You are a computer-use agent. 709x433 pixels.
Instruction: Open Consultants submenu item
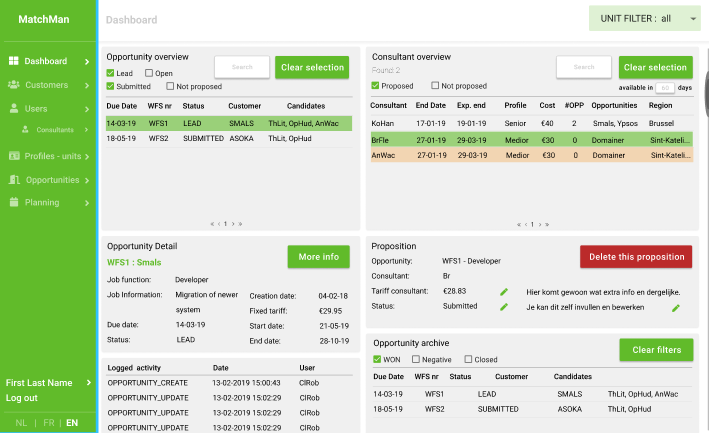pyautogui.click(x=55, y=130)
